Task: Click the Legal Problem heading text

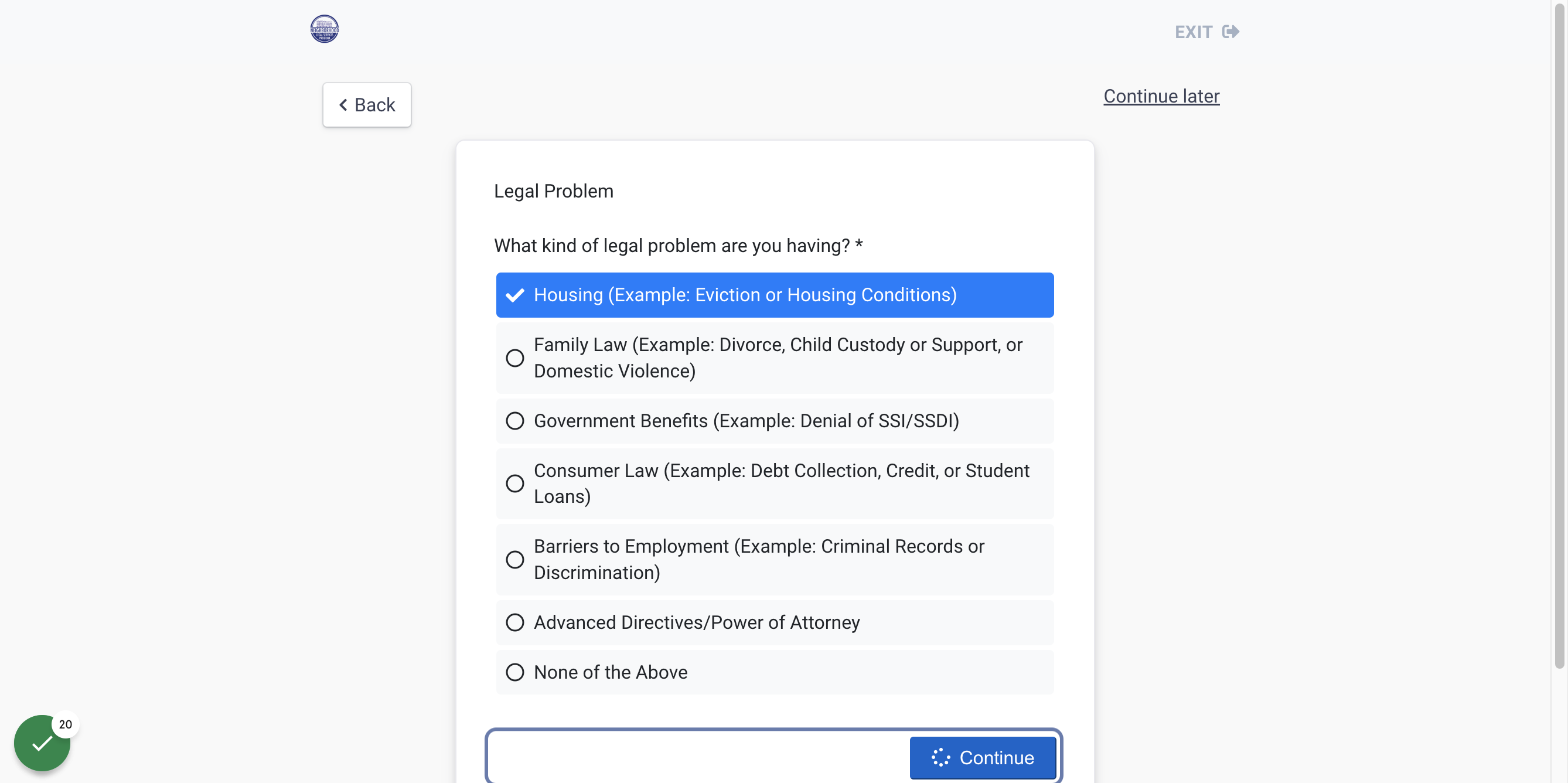Action: (553, 191)
